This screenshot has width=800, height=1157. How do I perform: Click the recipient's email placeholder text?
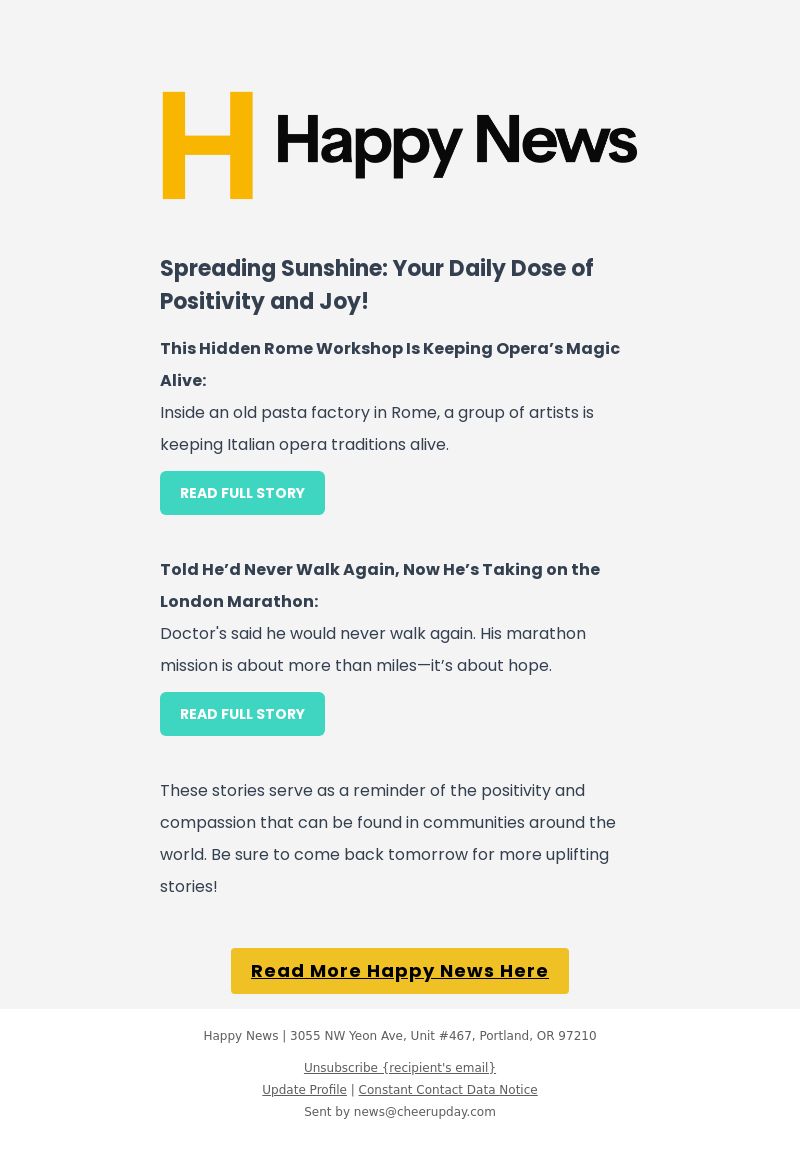coord(438,1068)
